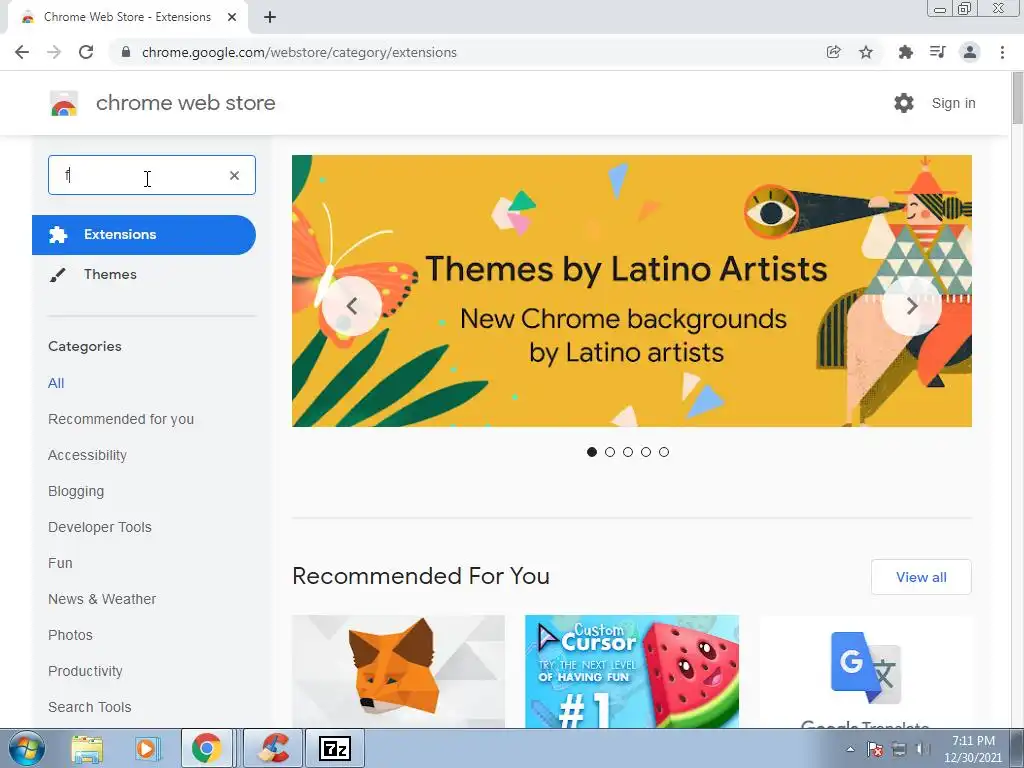Click the browser back arrow

click(22, 52)
